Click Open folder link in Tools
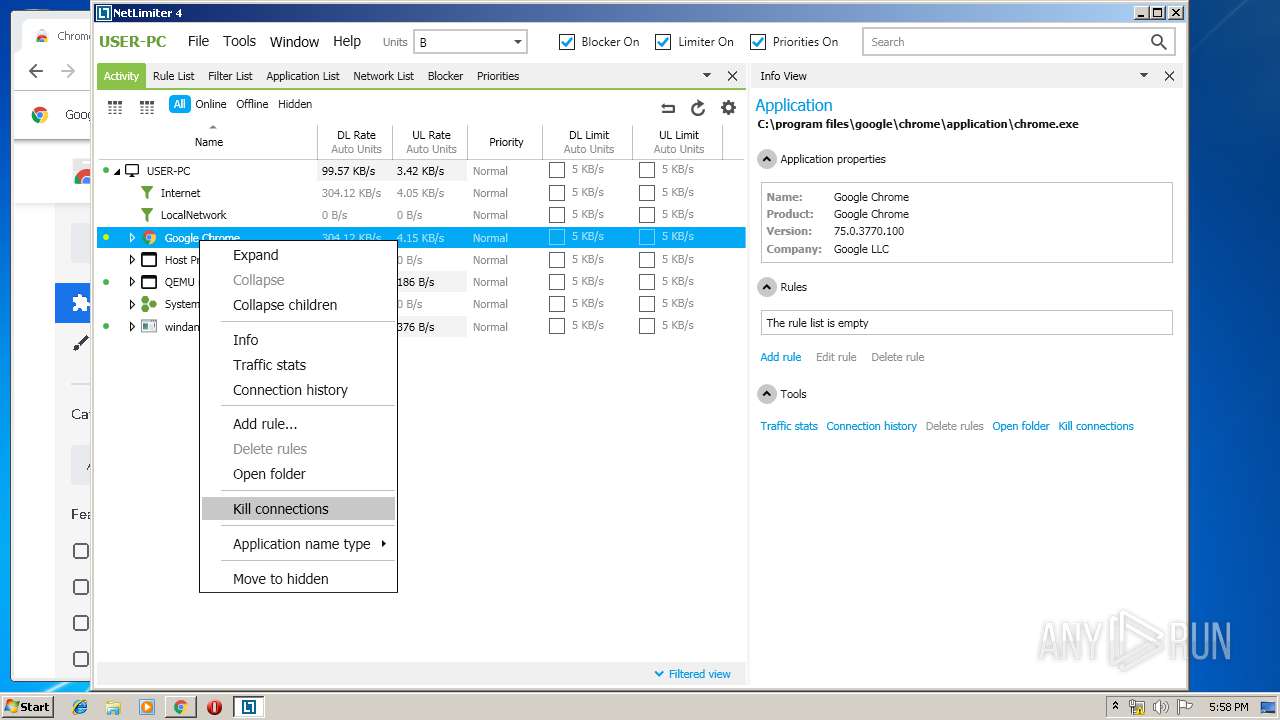Image resolution: width=1280 pixels, height=720 pixels. click(1021, 426)
